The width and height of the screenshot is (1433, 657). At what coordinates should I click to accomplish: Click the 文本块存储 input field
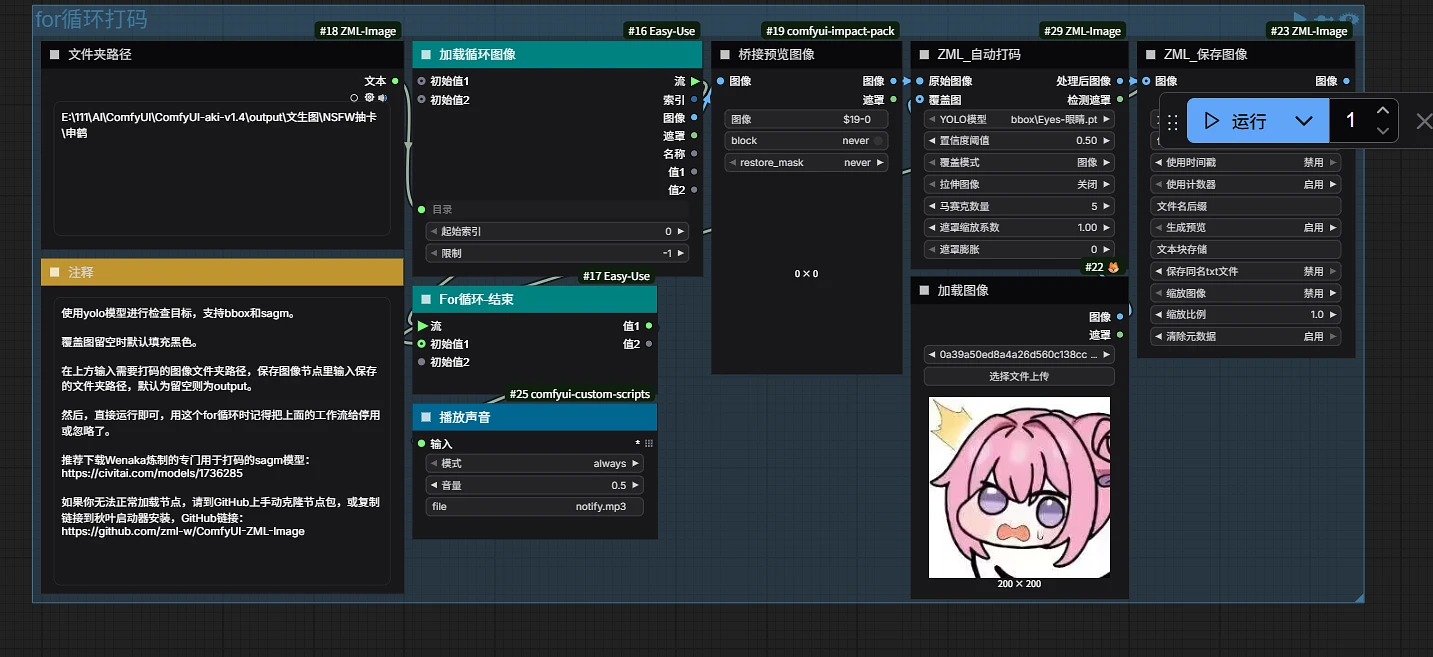(1245, 249)
